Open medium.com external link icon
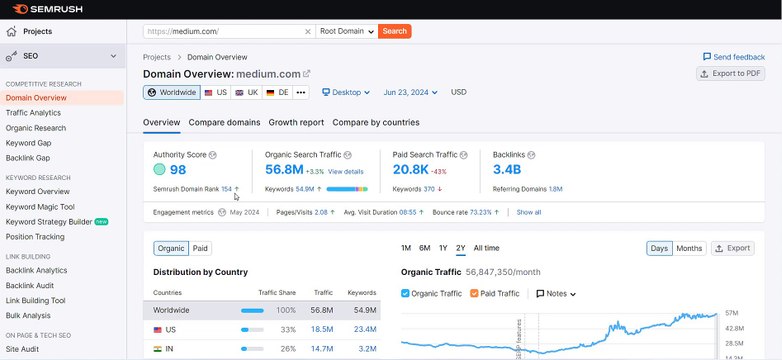The image size is (782, 360). pos(307,74)
